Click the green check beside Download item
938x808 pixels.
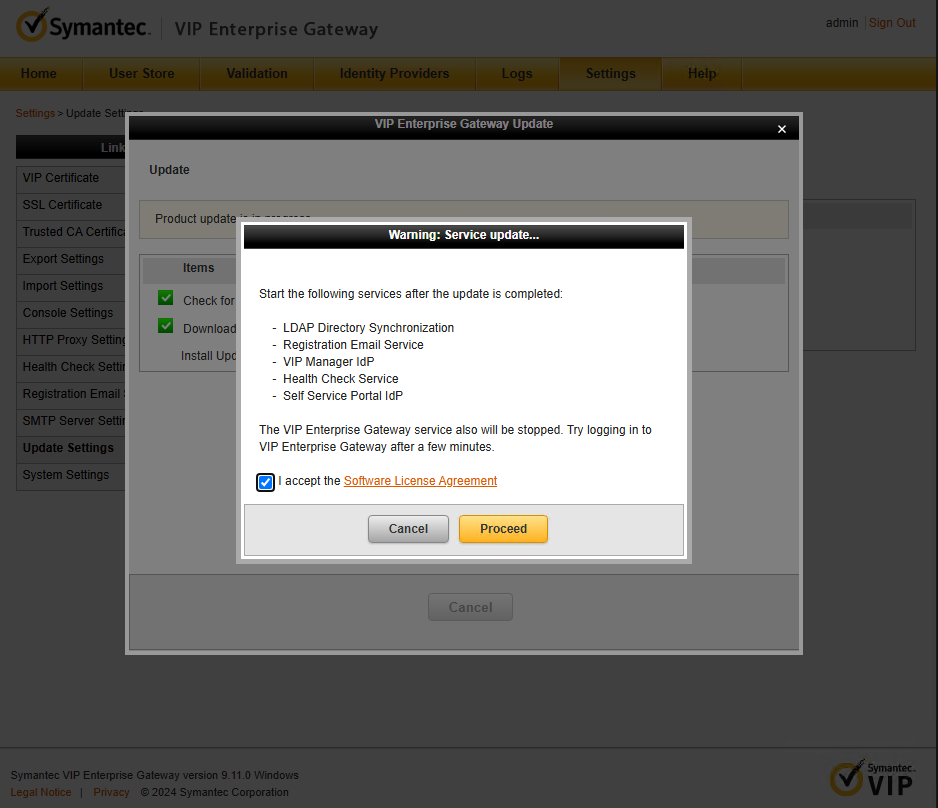point(166,326)
